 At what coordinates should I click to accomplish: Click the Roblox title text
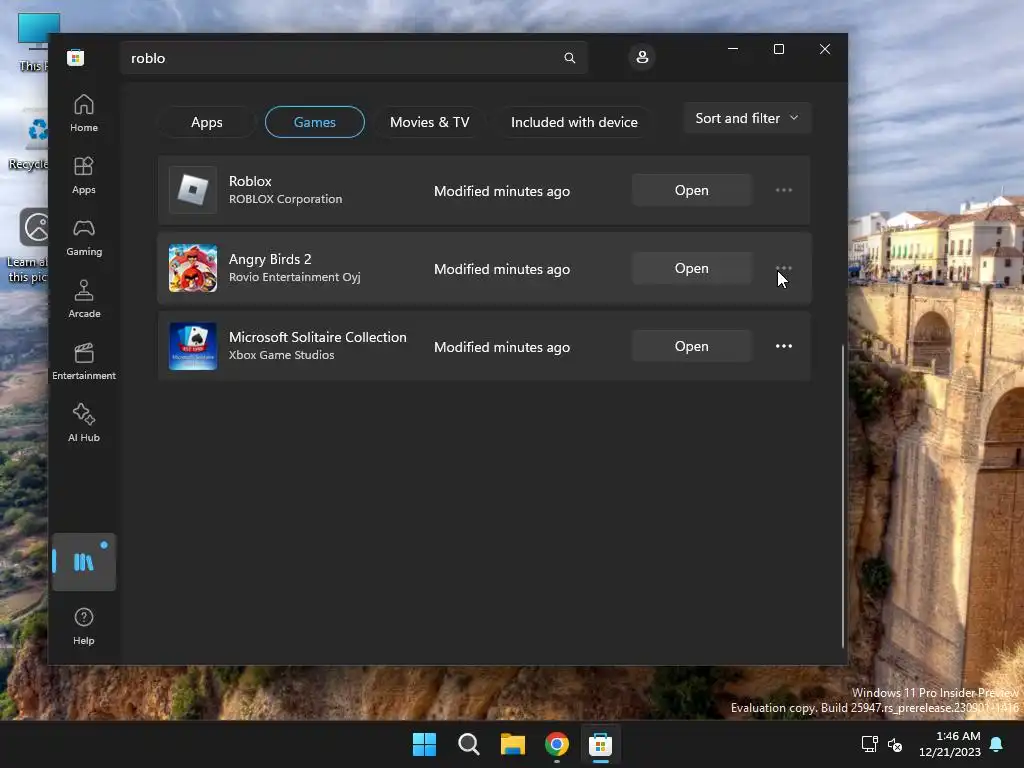[250, 181]
